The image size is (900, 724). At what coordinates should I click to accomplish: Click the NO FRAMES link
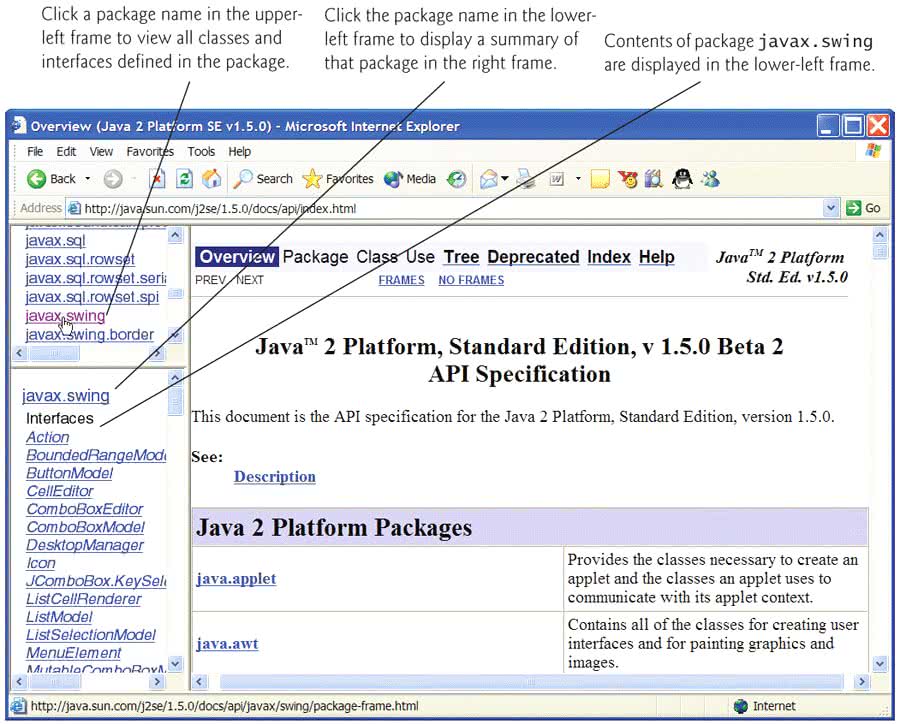(x=471, y=280)
